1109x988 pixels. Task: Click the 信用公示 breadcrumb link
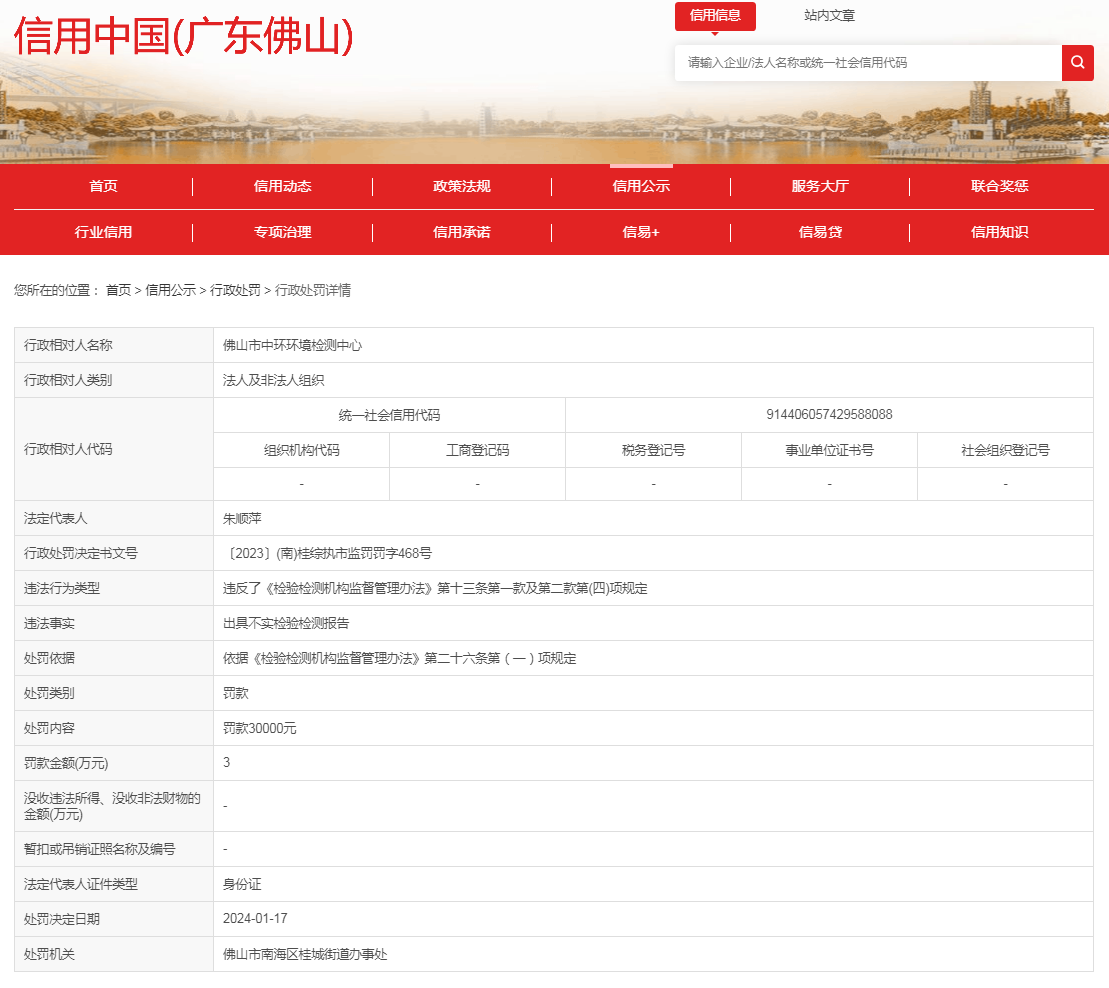[170, 290]
